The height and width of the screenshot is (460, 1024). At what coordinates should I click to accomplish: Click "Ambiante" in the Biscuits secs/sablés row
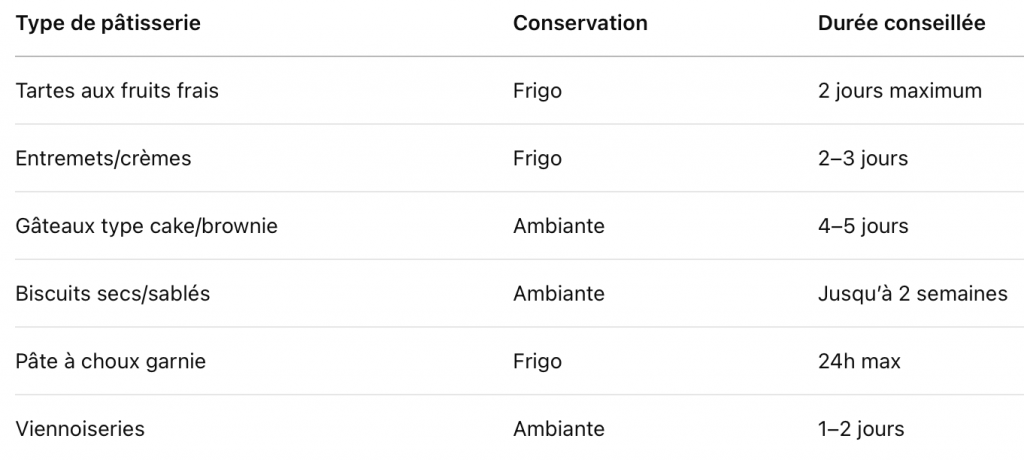[559, 294]
